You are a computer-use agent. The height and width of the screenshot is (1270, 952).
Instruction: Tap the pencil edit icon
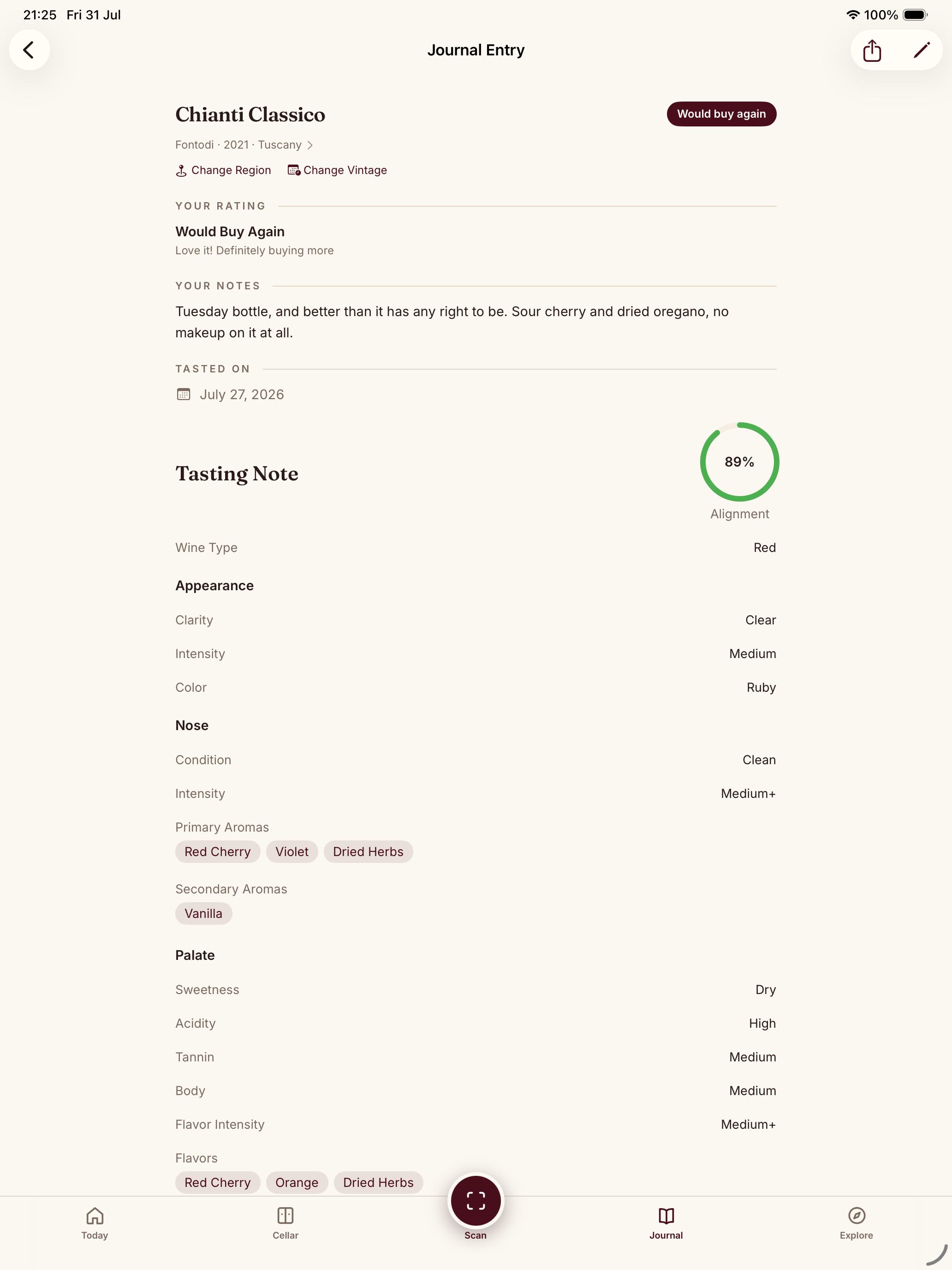coord(922,50)
